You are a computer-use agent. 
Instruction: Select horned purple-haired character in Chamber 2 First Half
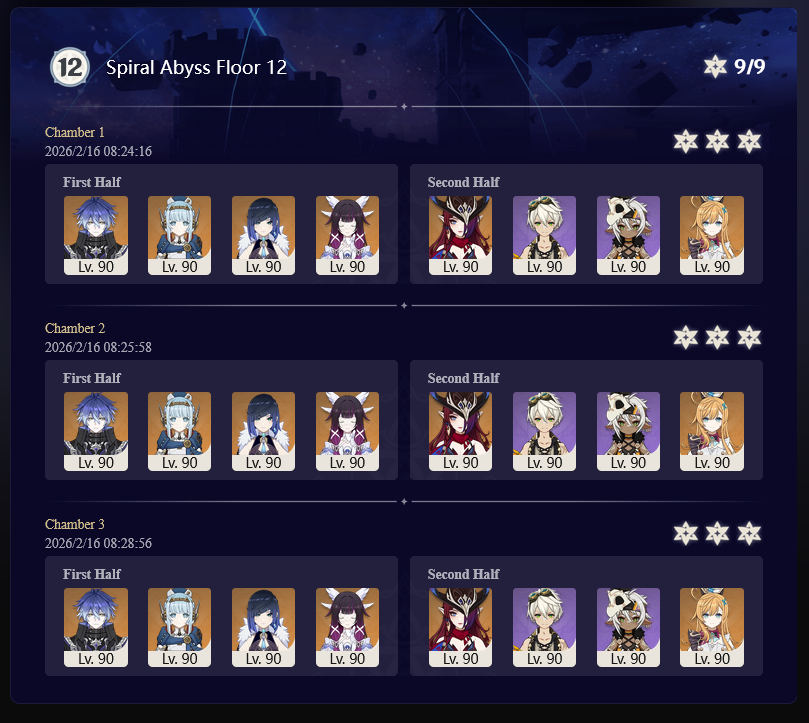[x=347, y=431]
